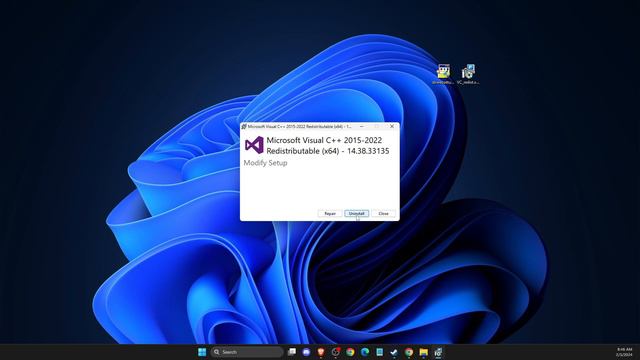Click the "Redistributable (x64) - 14.38.33135" text
The width and height of the screenshot is (640, 360).
click(x=328, y=151)
